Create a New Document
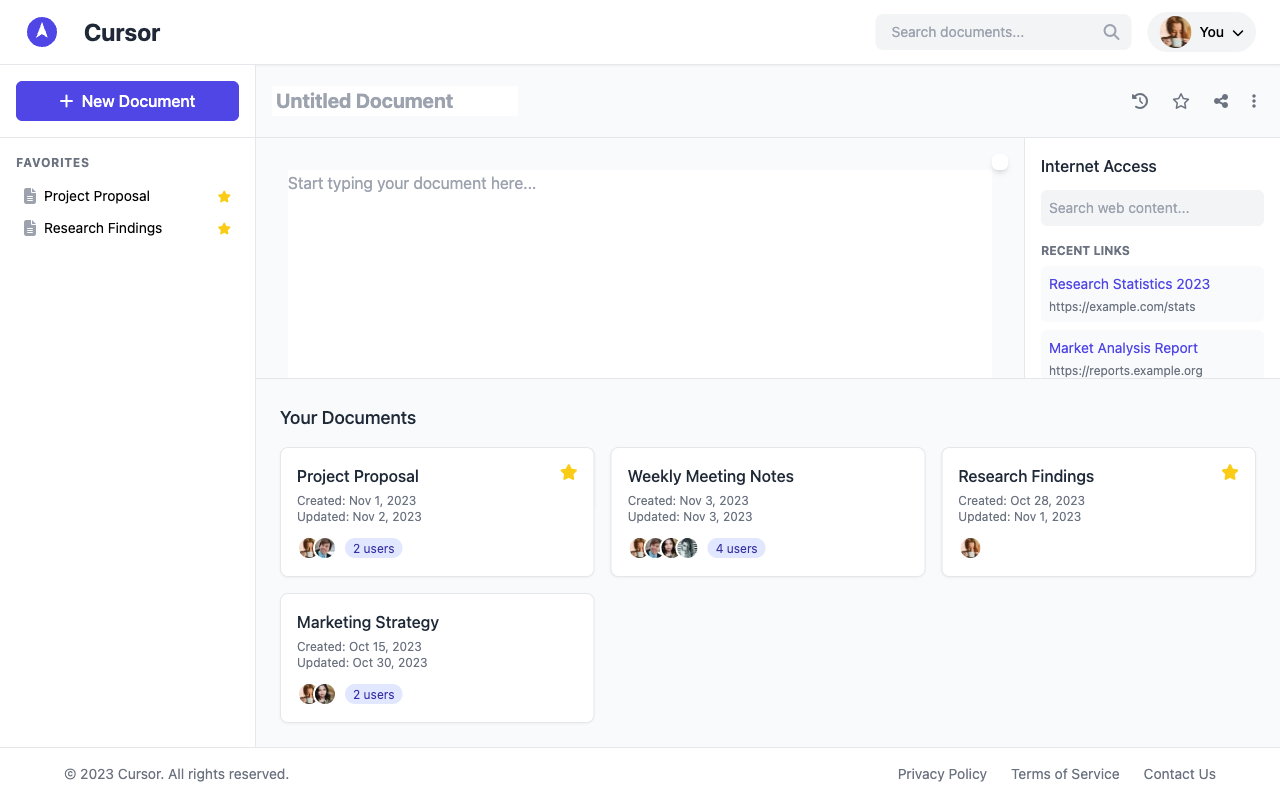This screenshot has height=800, width=1280. pos(127,101)
